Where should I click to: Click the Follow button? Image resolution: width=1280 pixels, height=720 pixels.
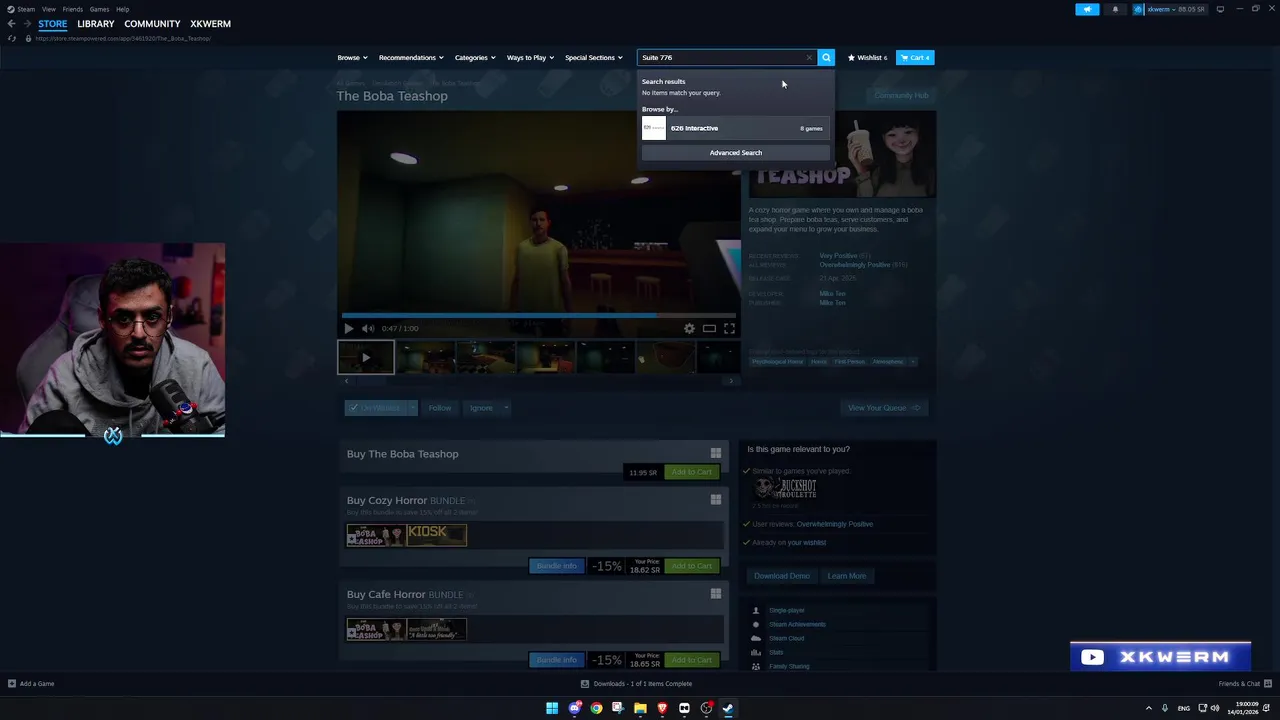(440, 408)
